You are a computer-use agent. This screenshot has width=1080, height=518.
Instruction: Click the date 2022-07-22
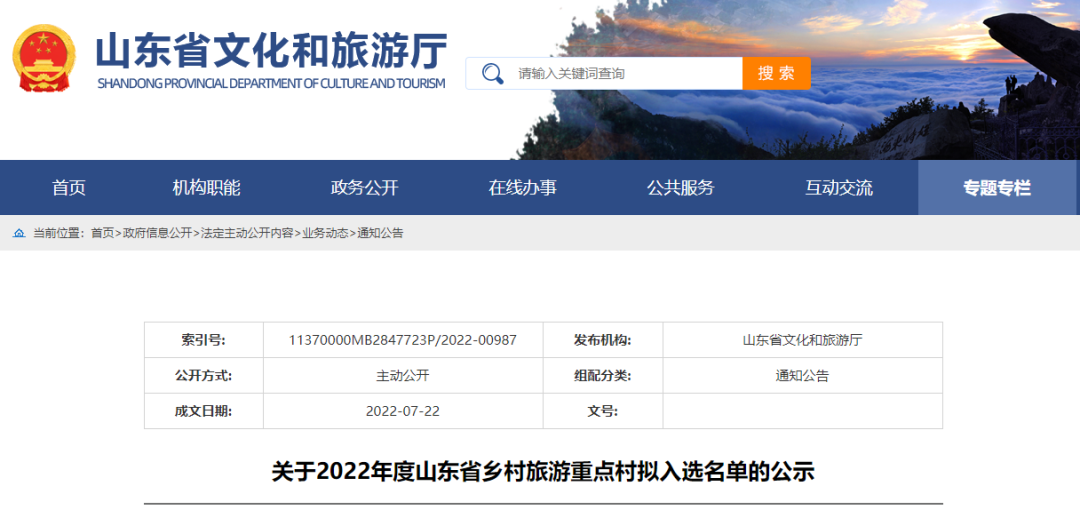(x=403, y=411)
